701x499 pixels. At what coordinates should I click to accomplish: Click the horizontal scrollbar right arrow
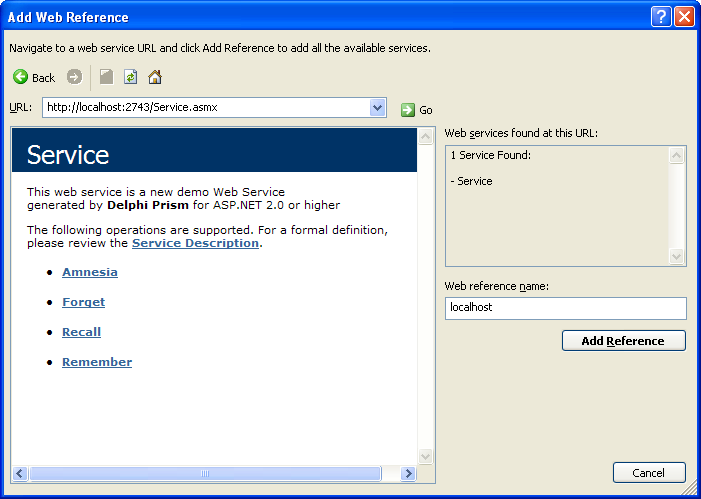pyautogui.click(x=408, y=474)
